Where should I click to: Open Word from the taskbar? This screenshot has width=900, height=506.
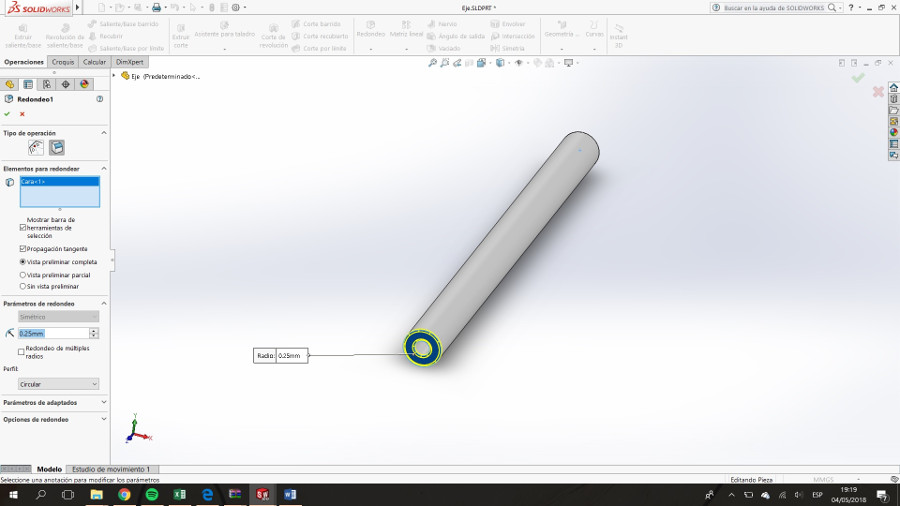pyautogui.click(x=290, y=495)
